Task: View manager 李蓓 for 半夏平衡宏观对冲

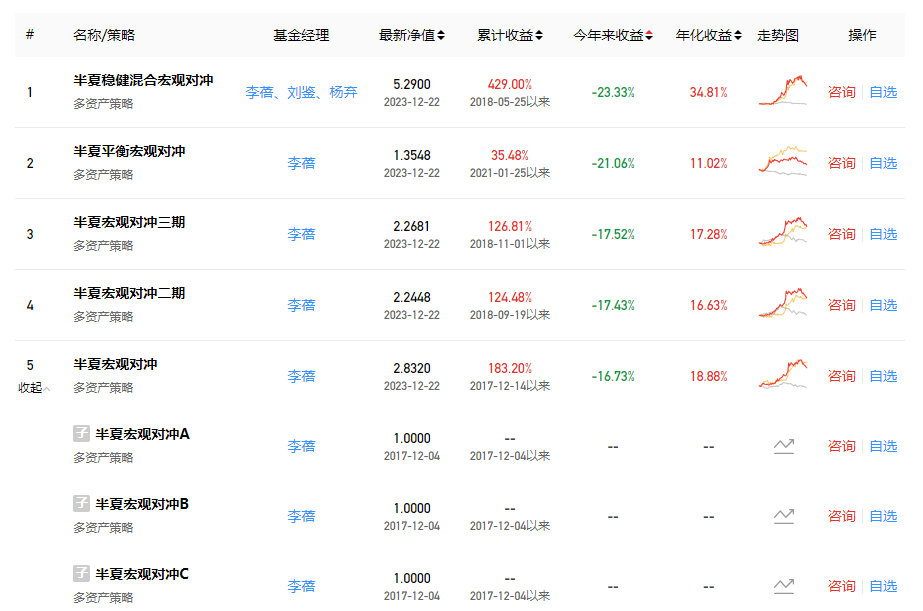Action: click(301, 163)
